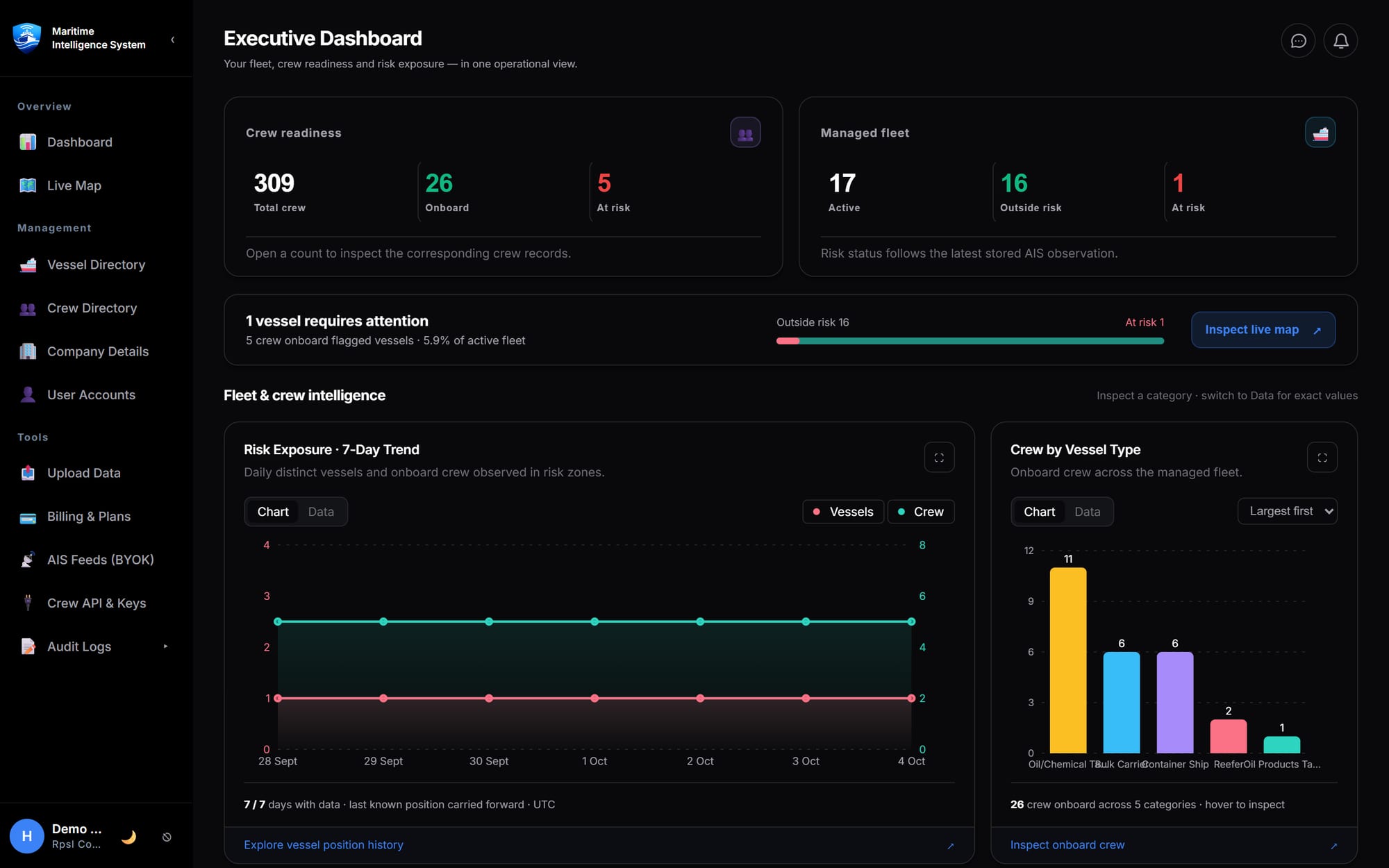Open the notifications bell
The image size is (1389, 868).
pyautogui.click(x=1340, y=41)
